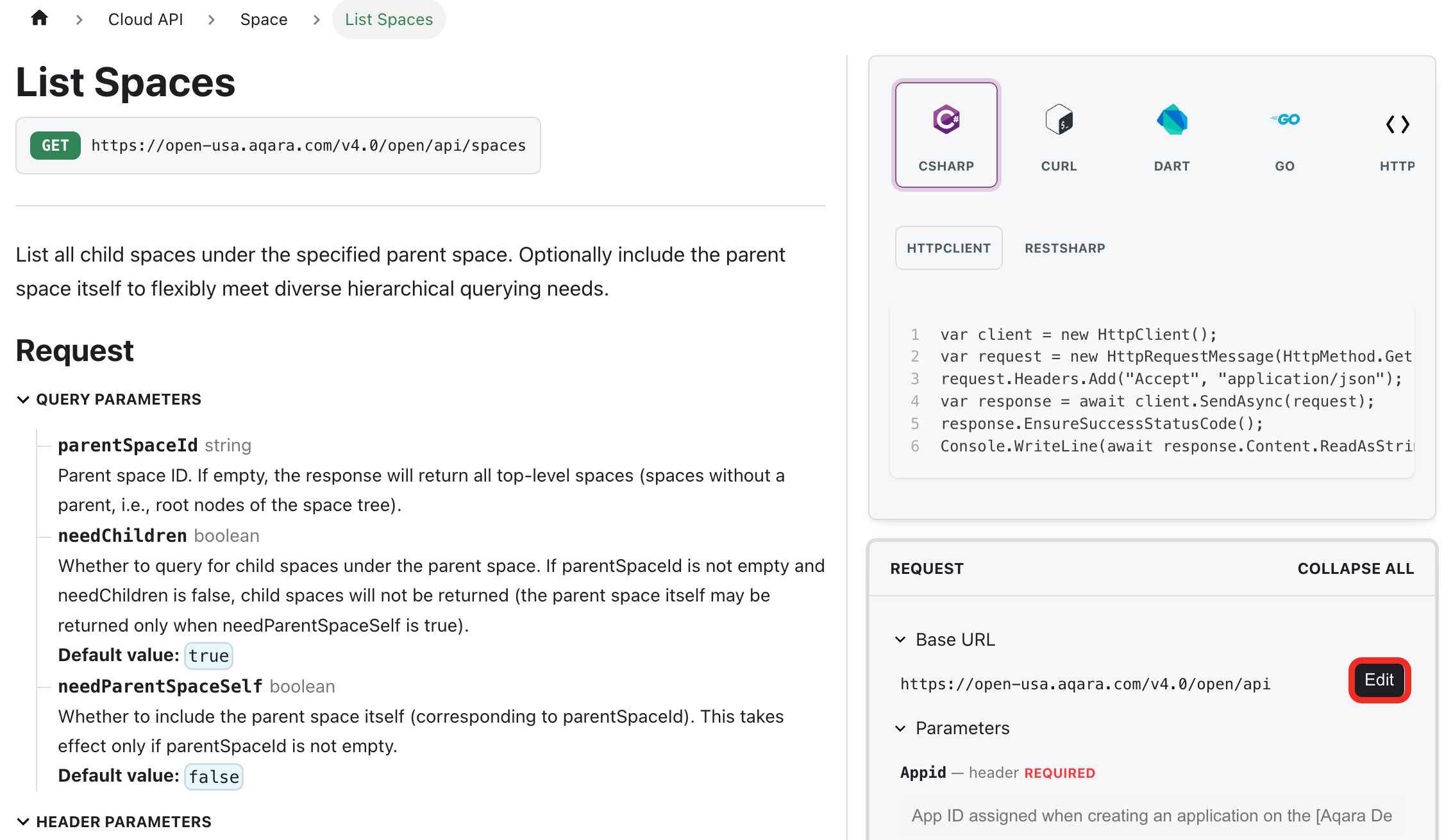Select the CSHARP language icon

click(946, 120)
